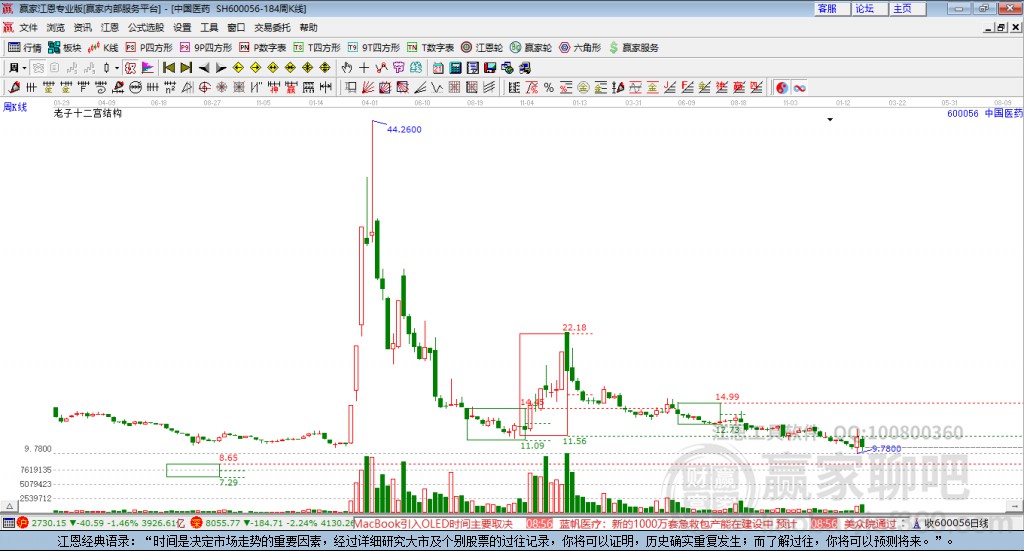
Task: Click the zigzag wave line tool
Action: 437,87
